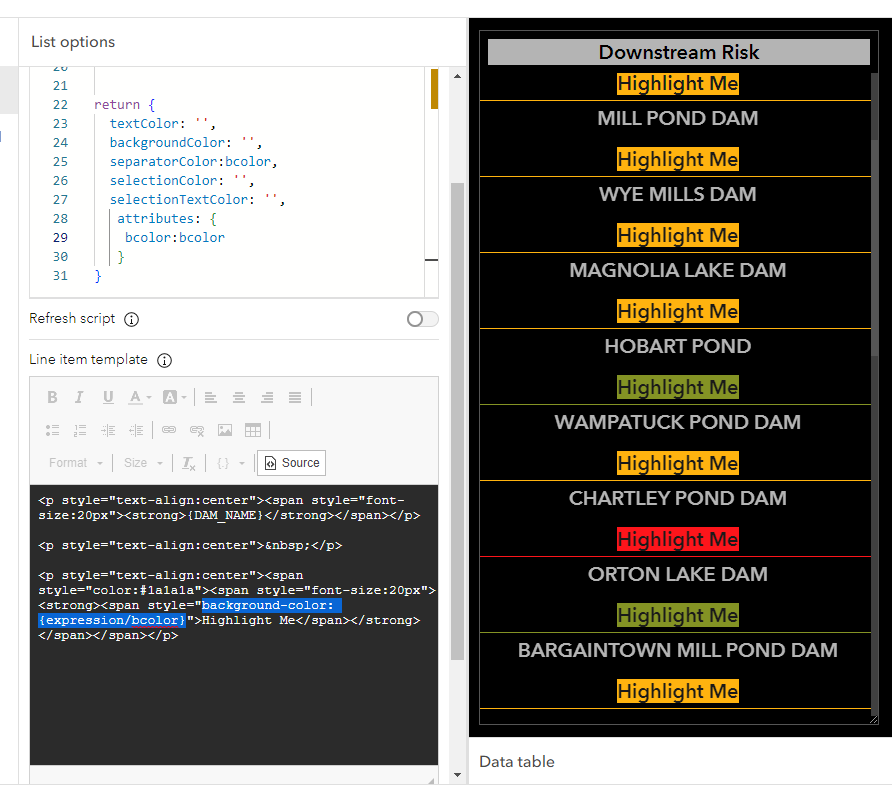Apply Underline to the template text

click(x=106, y=397)
